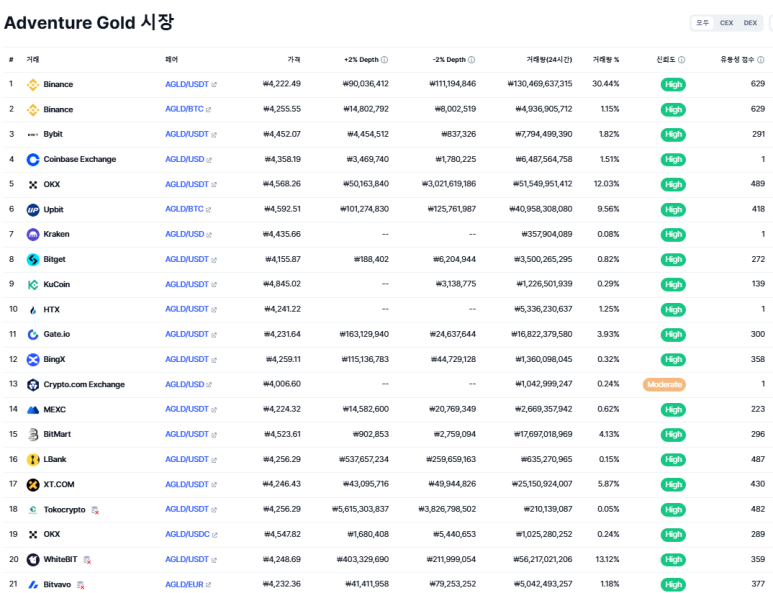773x593 pixels.
Task: Click the LBank logo icon
Action: click(33, 460)
